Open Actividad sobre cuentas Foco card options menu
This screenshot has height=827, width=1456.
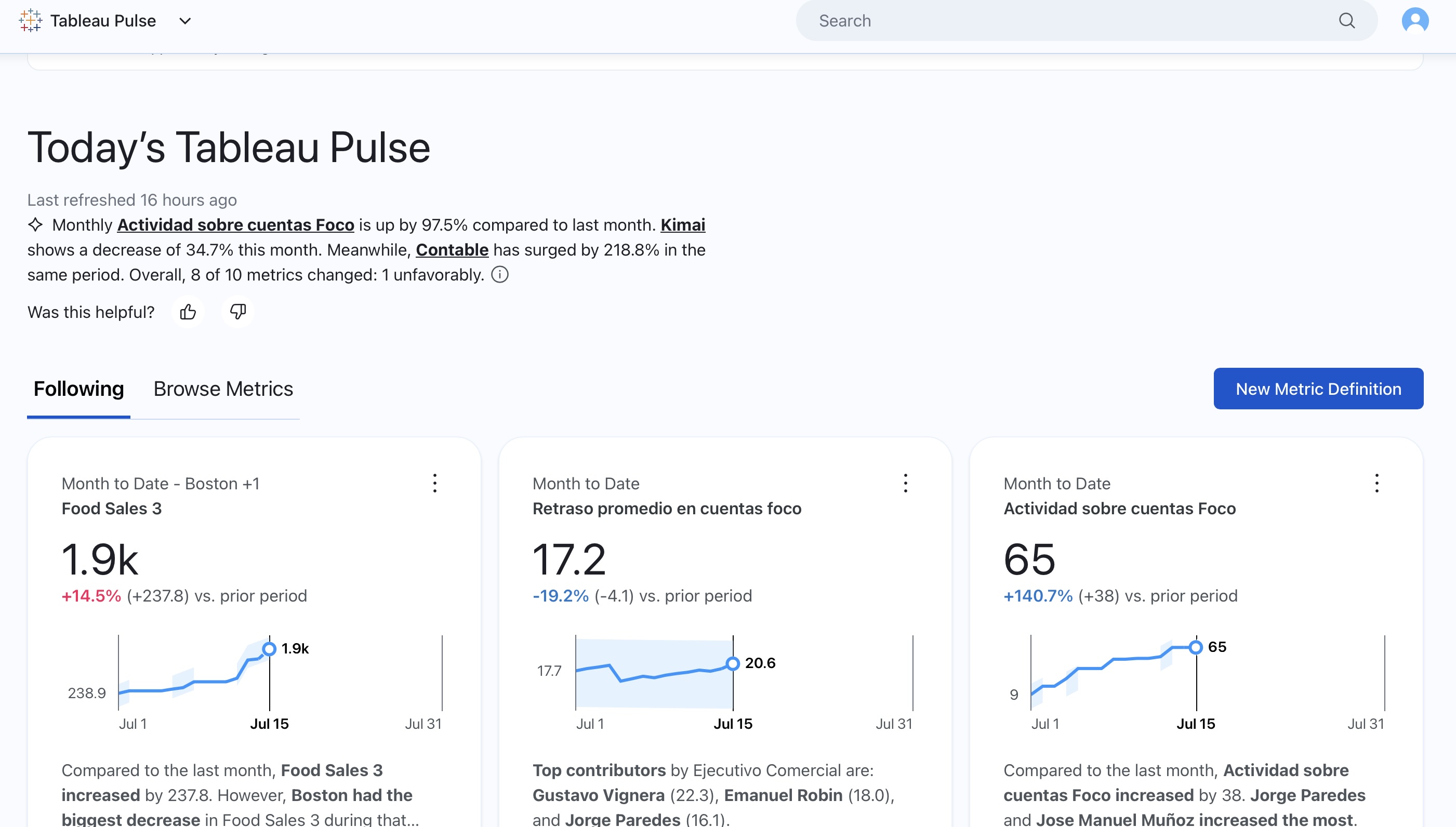point(1377,483)
